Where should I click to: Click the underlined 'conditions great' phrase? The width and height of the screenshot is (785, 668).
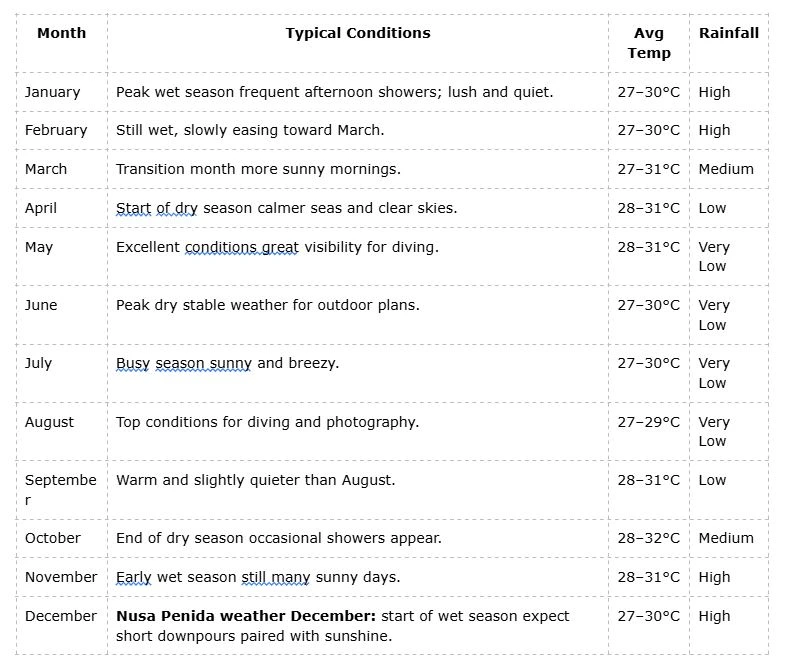click(242, 247)
